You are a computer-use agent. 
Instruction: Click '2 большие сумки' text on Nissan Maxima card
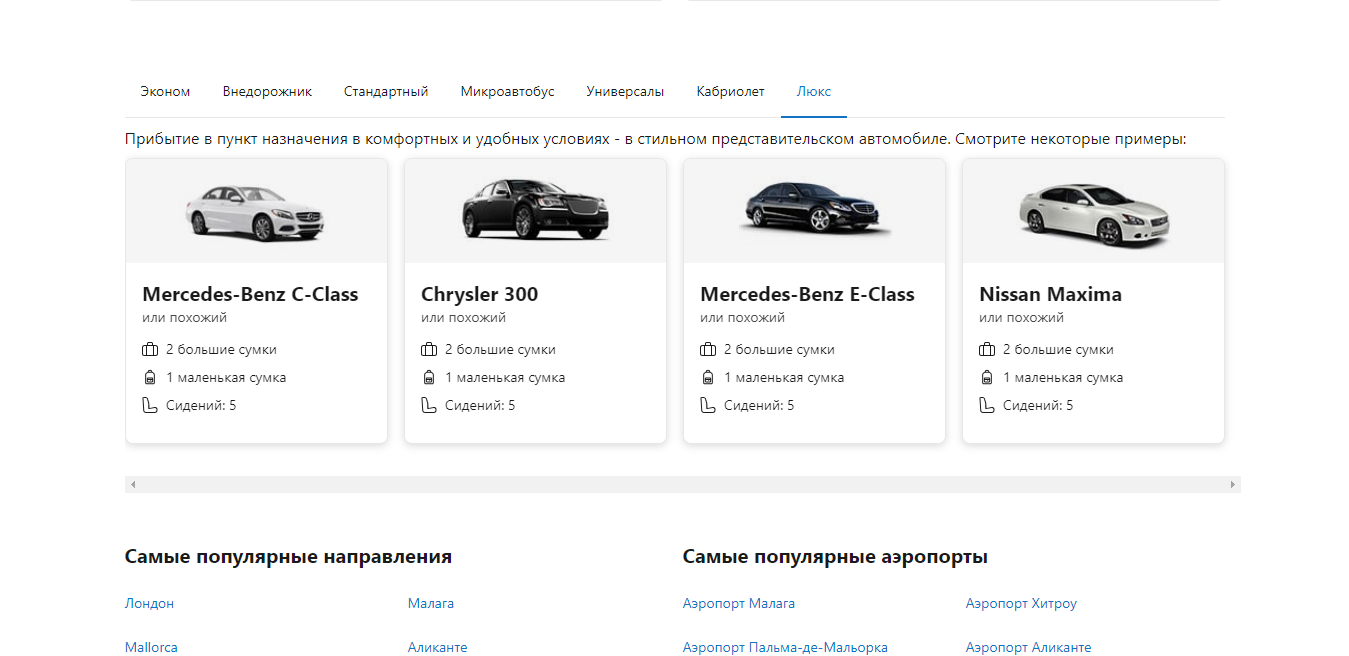pyautogui.click(x=1058, y=350)
